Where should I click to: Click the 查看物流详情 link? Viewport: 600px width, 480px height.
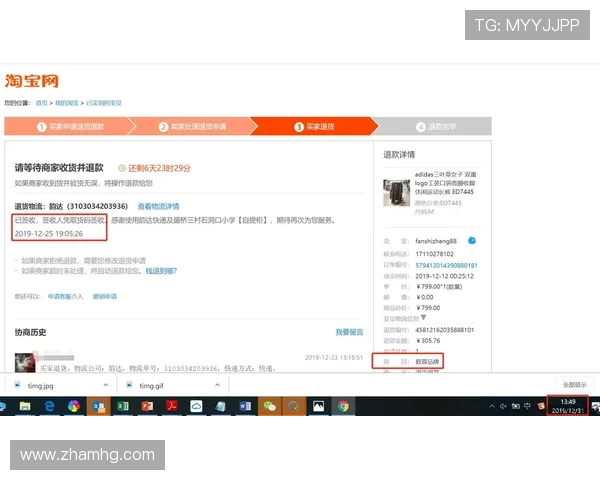(158, 206)
